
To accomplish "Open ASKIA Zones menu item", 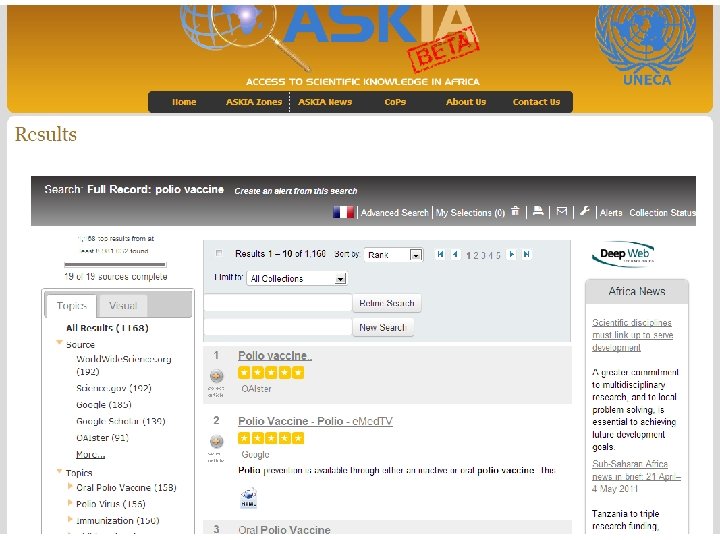I will [x=254, y=102].
